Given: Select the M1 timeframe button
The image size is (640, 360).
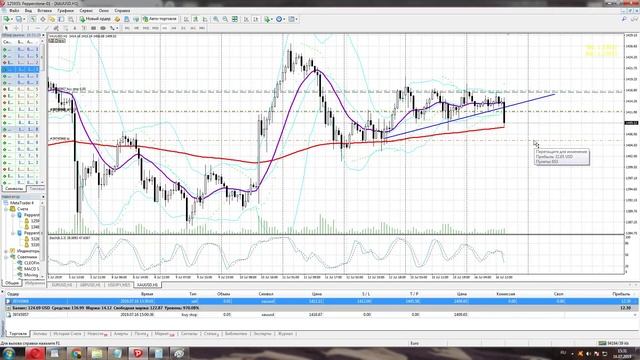Looking at the screenshot, I should point(127,28).
